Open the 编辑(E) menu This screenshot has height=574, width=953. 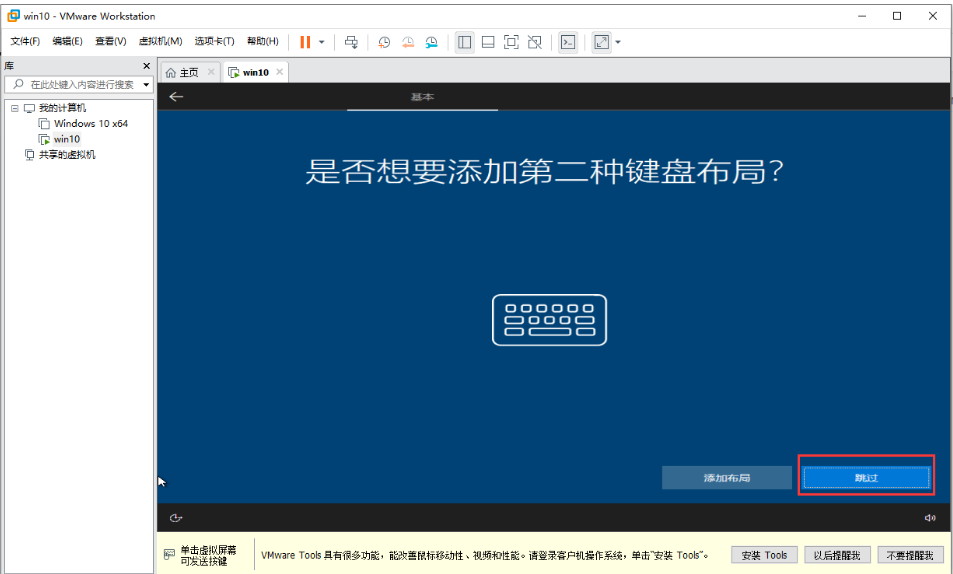point(67,41)
